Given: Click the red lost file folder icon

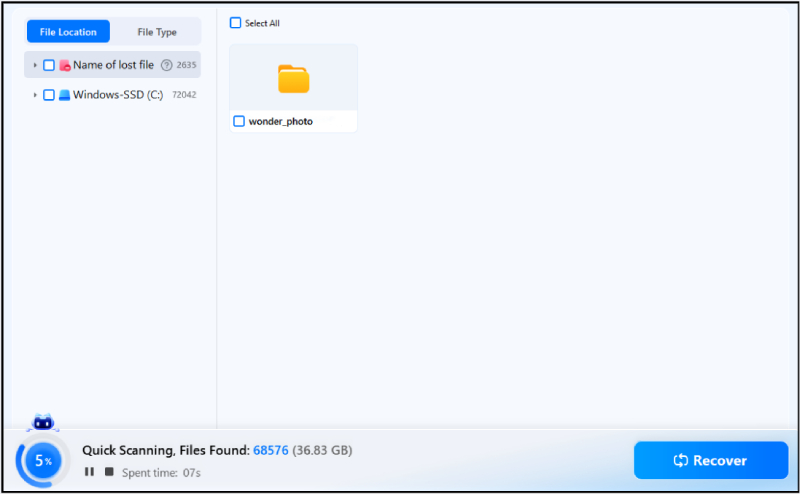Looking at the screenshot, I should coord(65,65).
